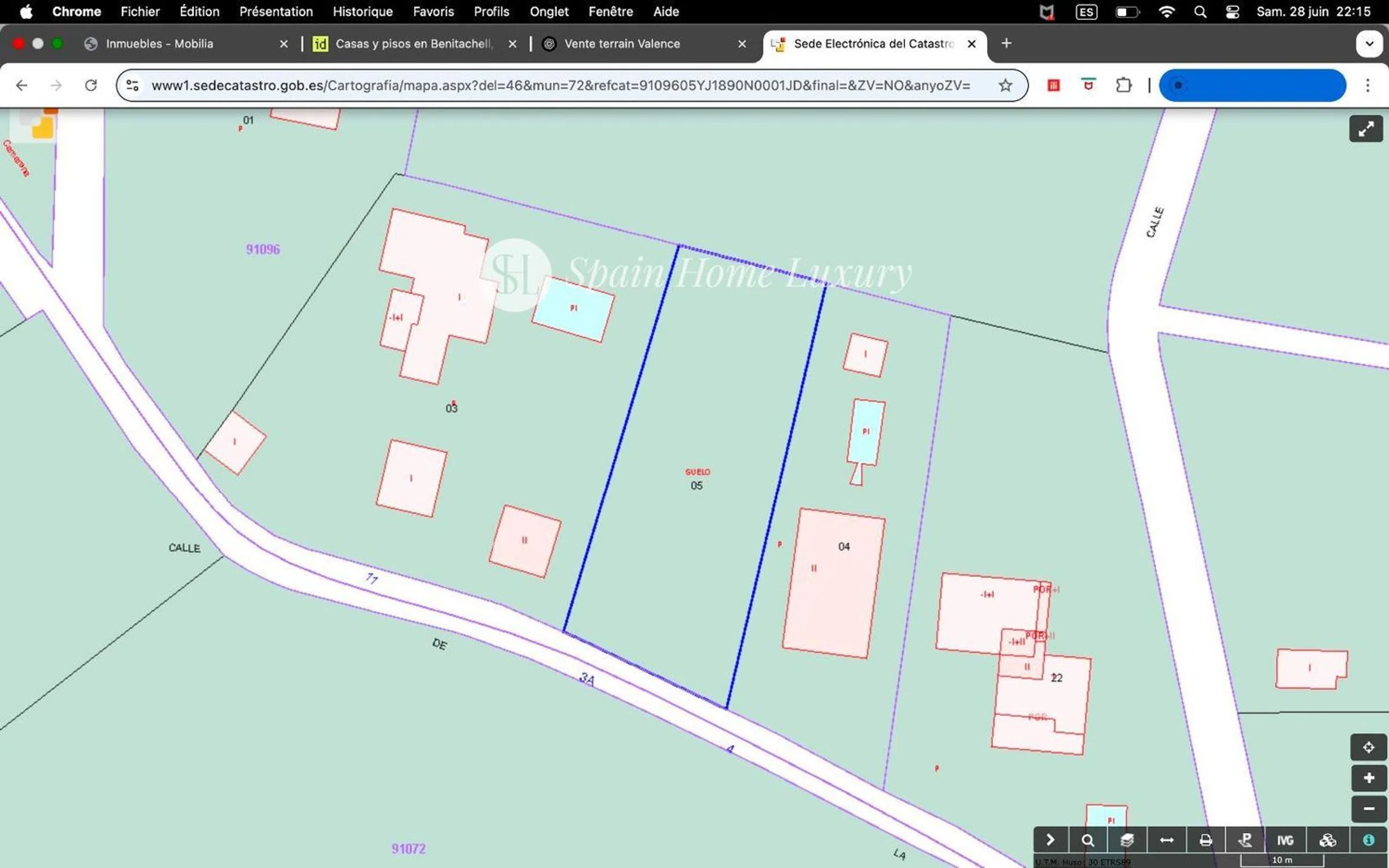1389x868 pixels.
Task: Bookmark page with the star icon
Action: (1005, 86)
